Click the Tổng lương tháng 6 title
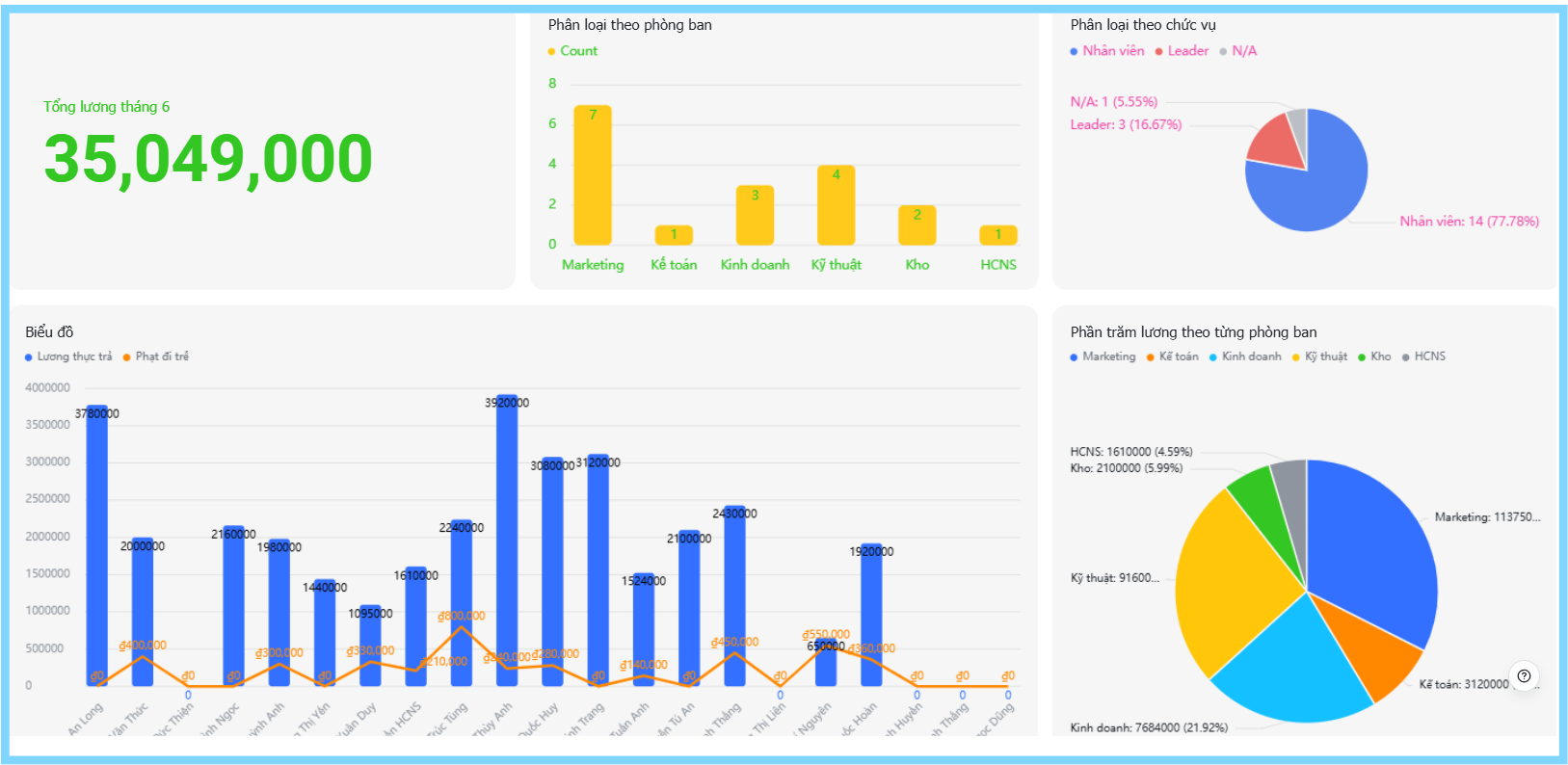1568x765 pixels. click(x=106, y=107)
